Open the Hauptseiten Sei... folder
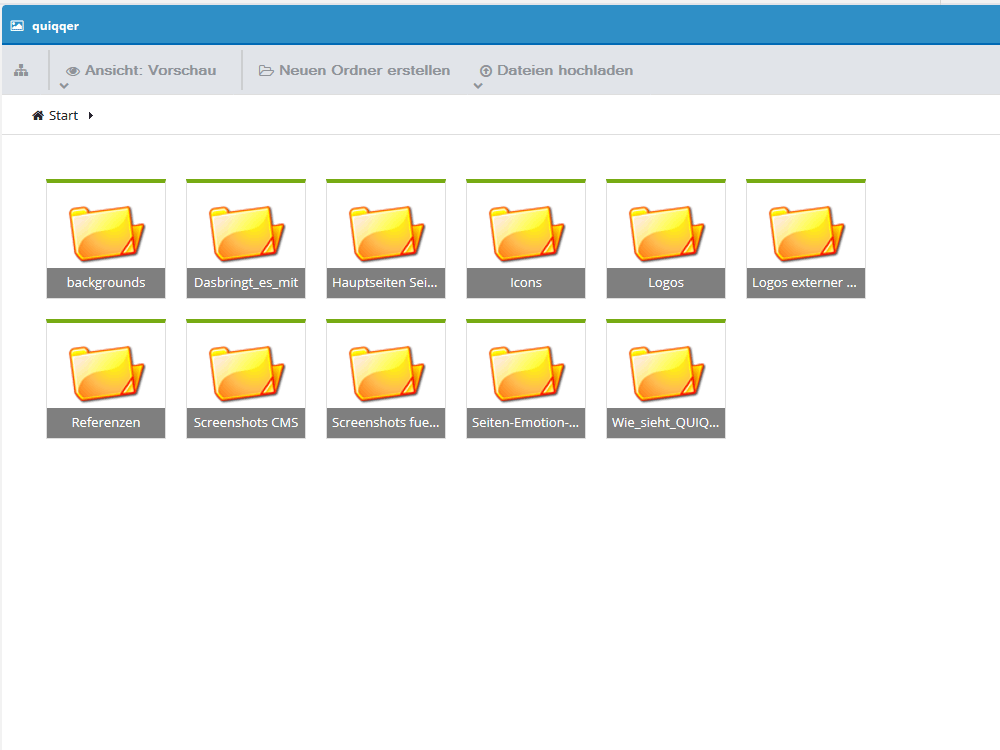The height and width of the screenshot is (750, 1000). [386, 239]
